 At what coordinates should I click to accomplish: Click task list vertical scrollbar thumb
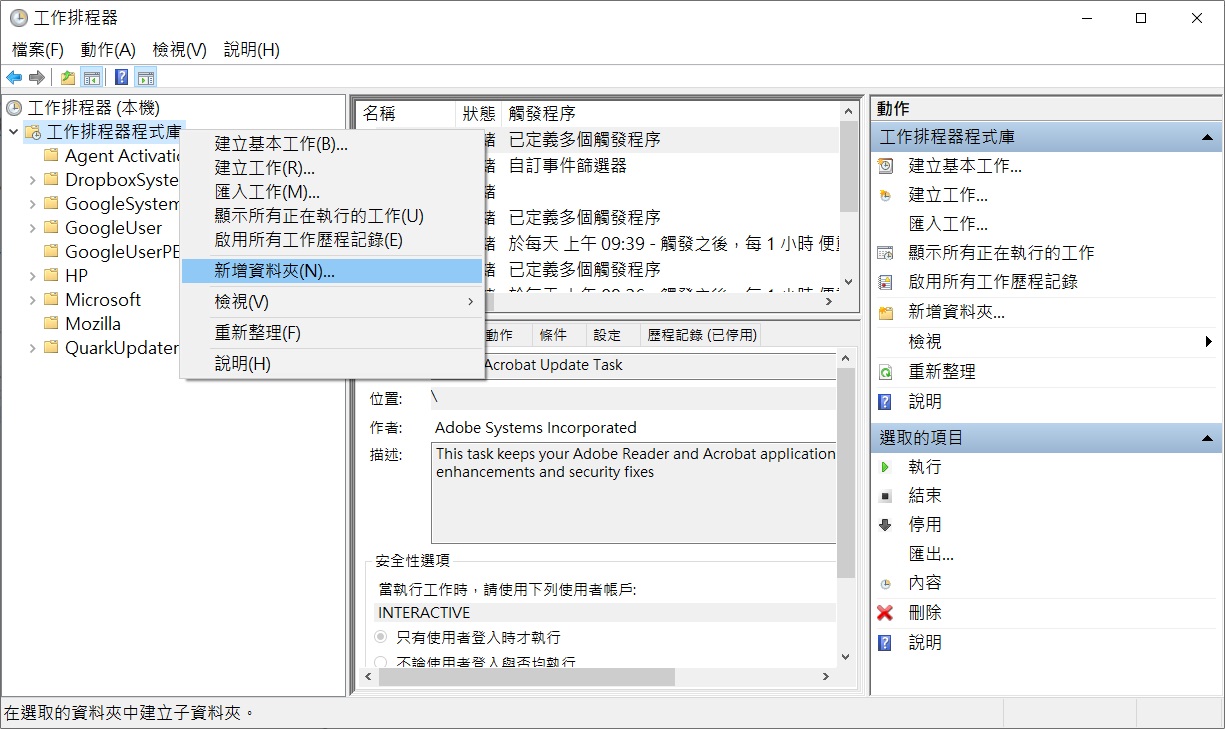pyautogui.click(x=849, y=168)
